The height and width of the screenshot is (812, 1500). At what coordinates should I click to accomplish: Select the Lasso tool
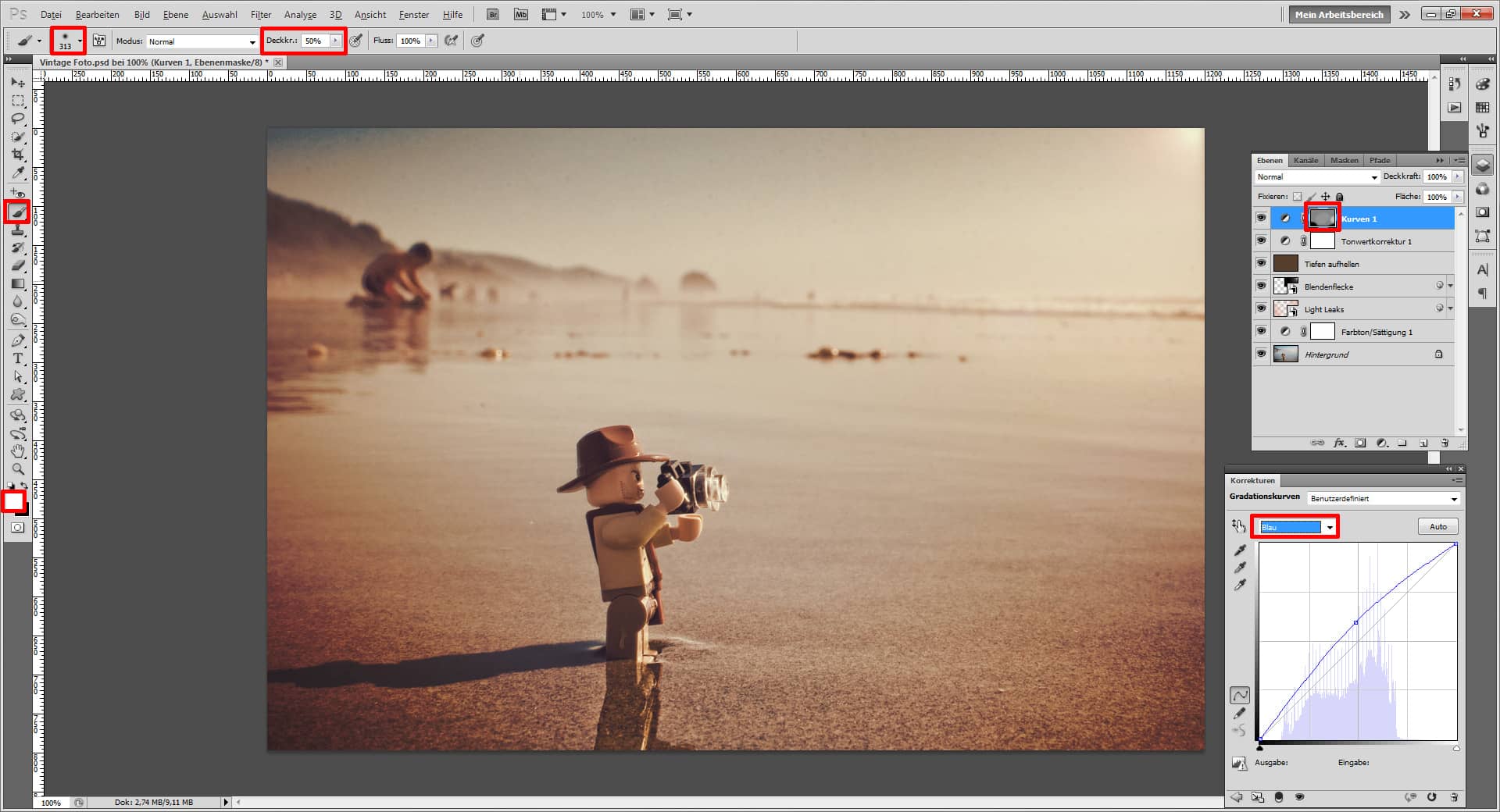click(x=18, y=119)
